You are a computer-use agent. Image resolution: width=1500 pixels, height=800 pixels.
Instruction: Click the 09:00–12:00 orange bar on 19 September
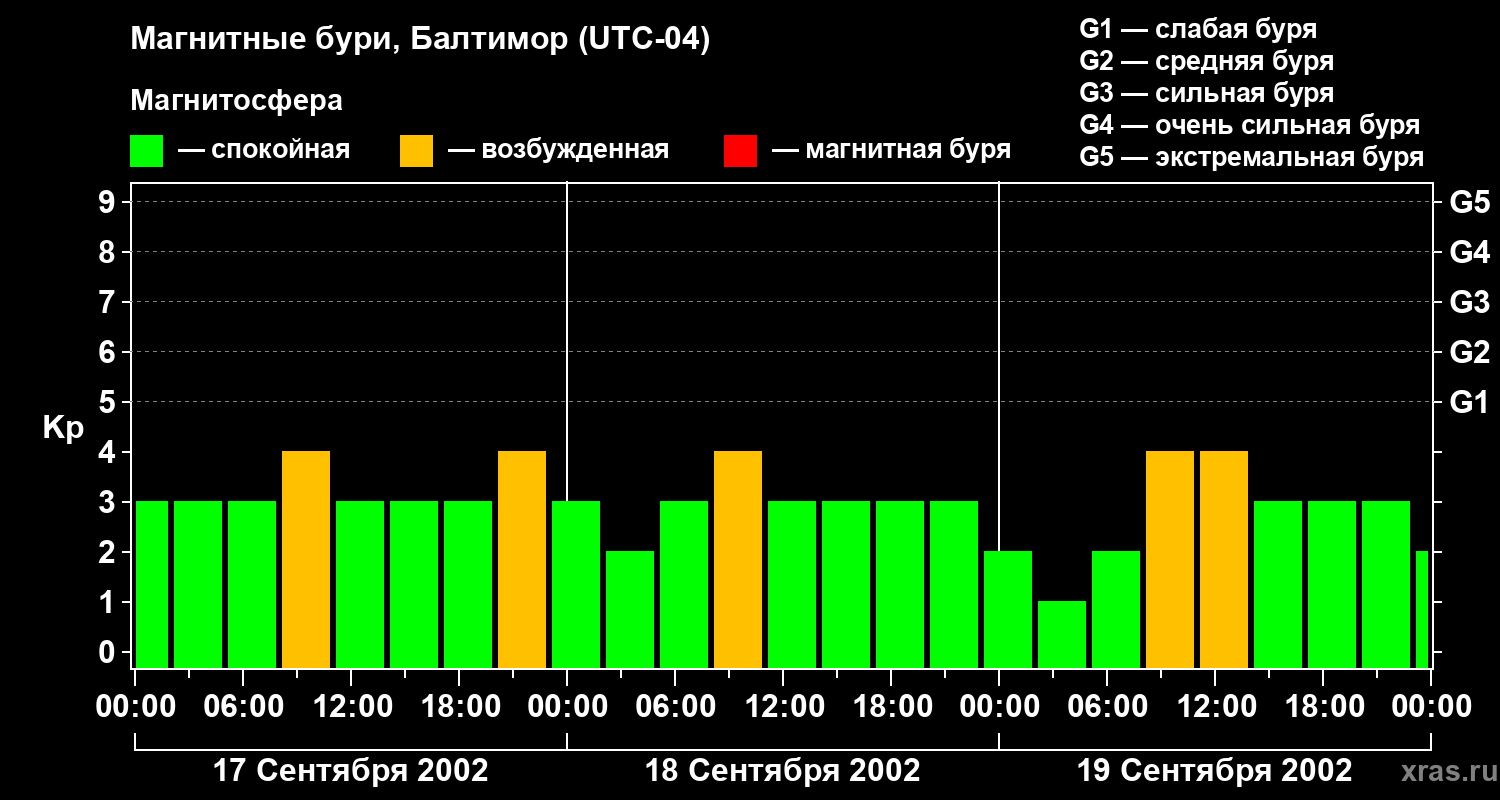click(1170, 559)
